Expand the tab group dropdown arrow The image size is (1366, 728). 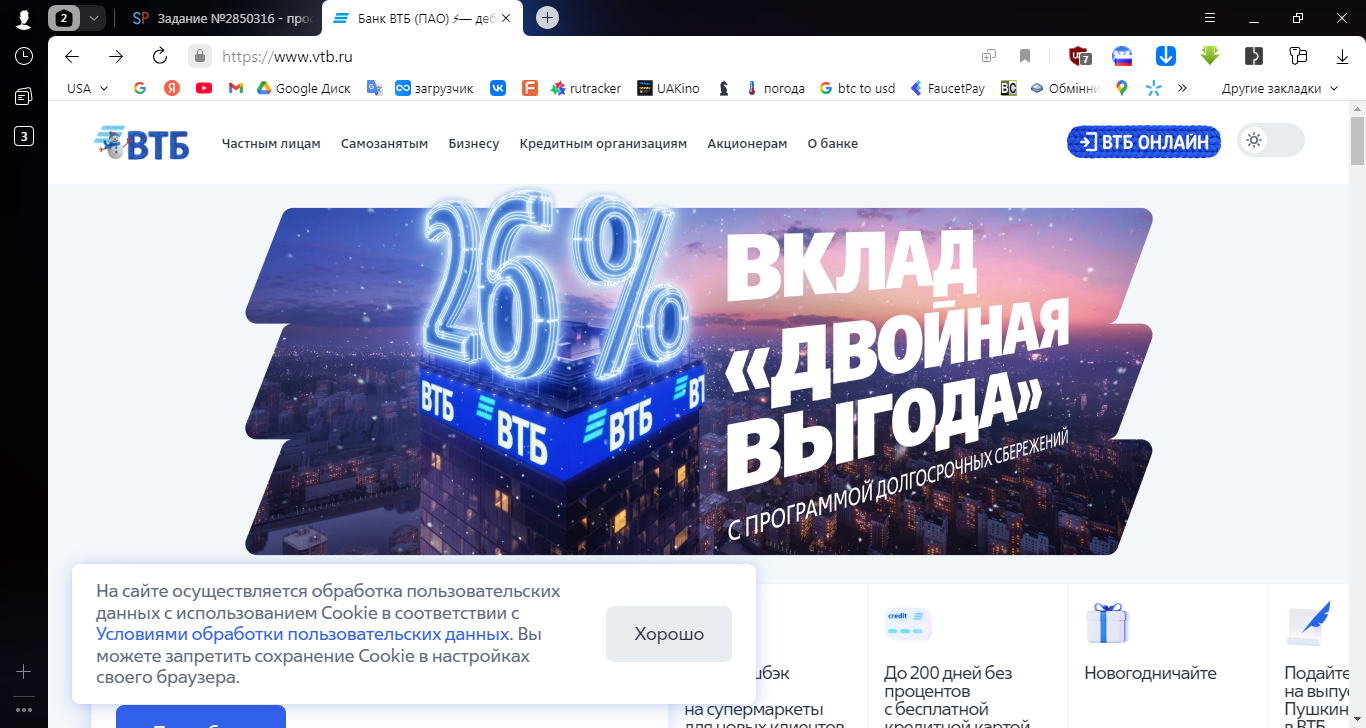(93, 18)
